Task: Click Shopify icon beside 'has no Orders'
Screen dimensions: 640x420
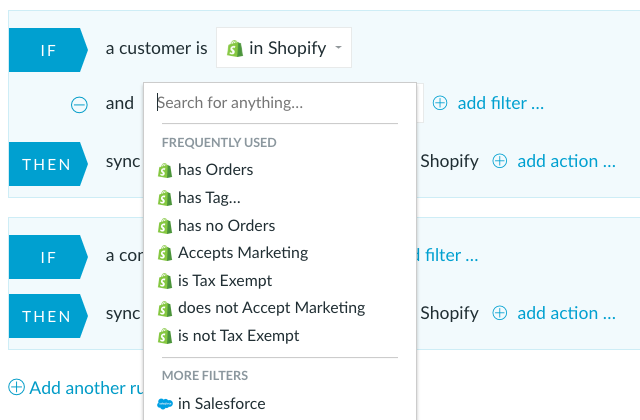Action: coord(165,226)
